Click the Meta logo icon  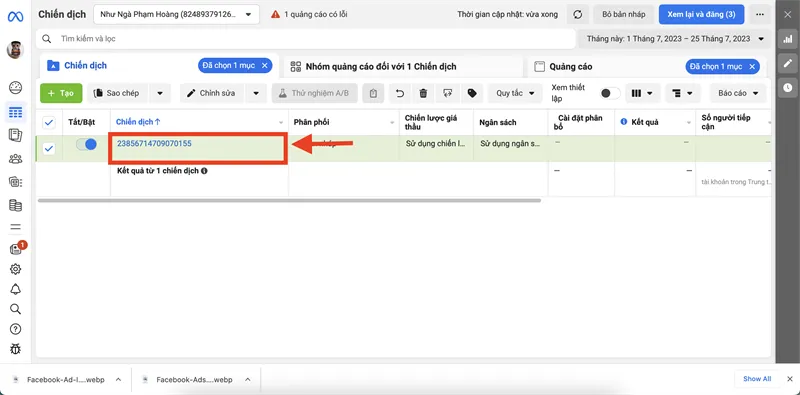click(15, 16)
